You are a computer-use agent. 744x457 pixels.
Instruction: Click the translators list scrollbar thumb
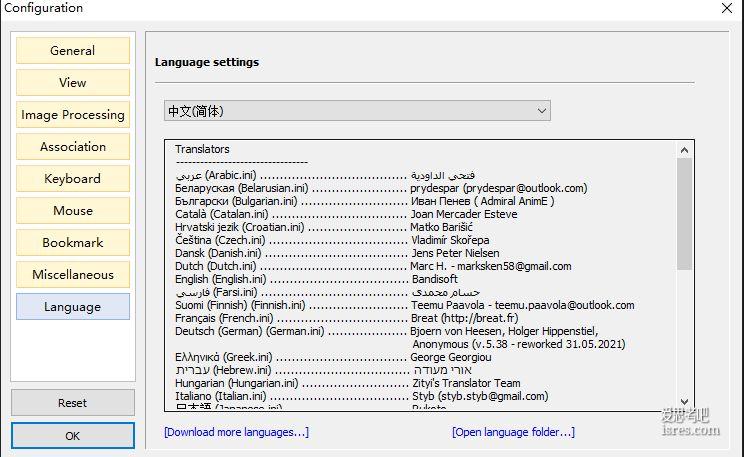(684, 214)
